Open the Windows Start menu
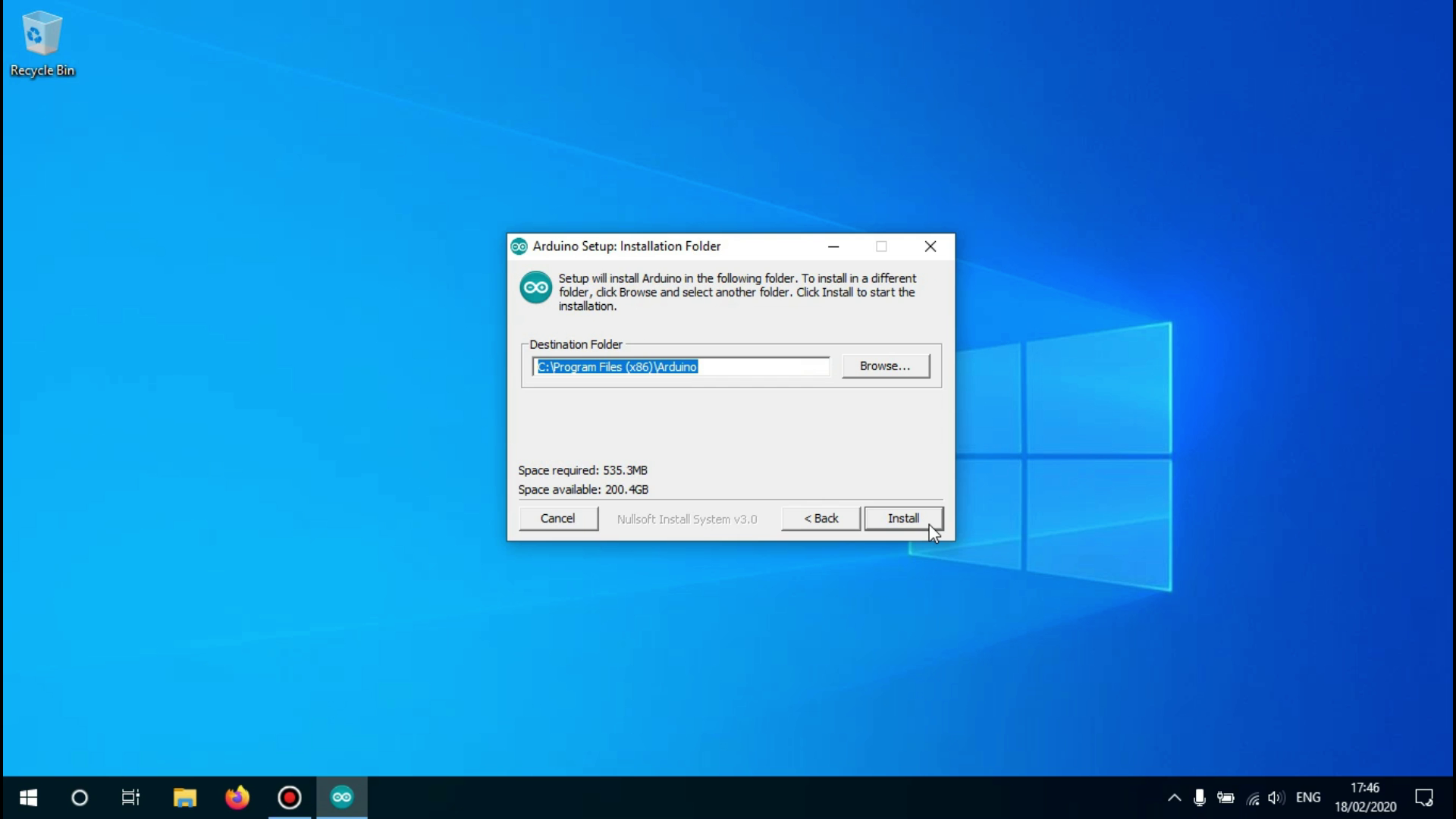The height and width of the screenshot is (819, 1456). coord(28,796)
